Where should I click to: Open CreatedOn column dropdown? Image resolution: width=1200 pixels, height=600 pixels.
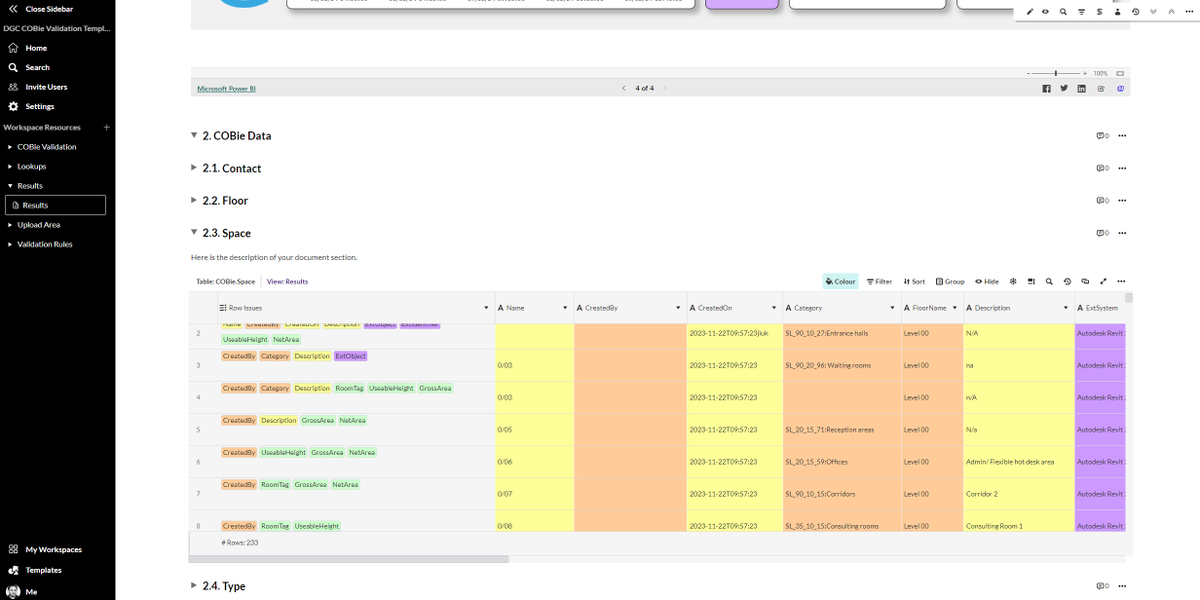(774, 308)
